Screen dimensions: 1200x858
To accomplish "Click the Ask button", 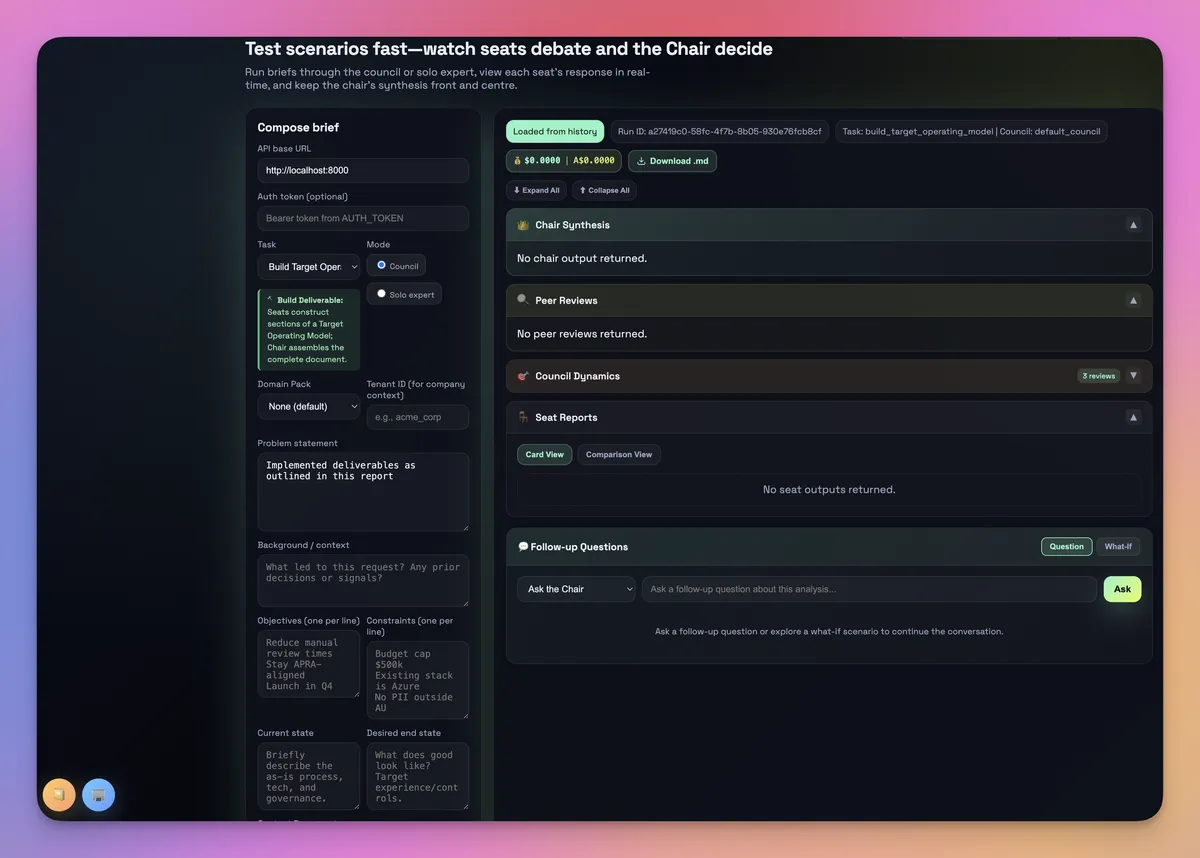I will tap(1121, 589).
